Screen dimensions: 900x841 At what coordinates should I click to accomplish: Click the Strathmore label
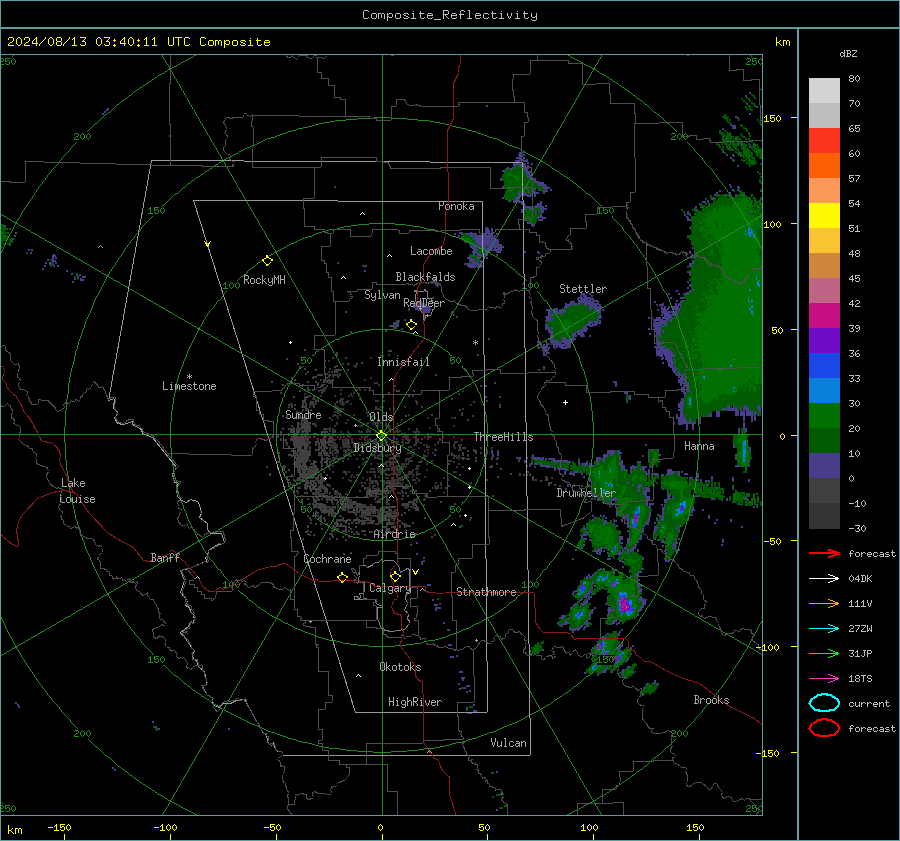tap(486, 592)
